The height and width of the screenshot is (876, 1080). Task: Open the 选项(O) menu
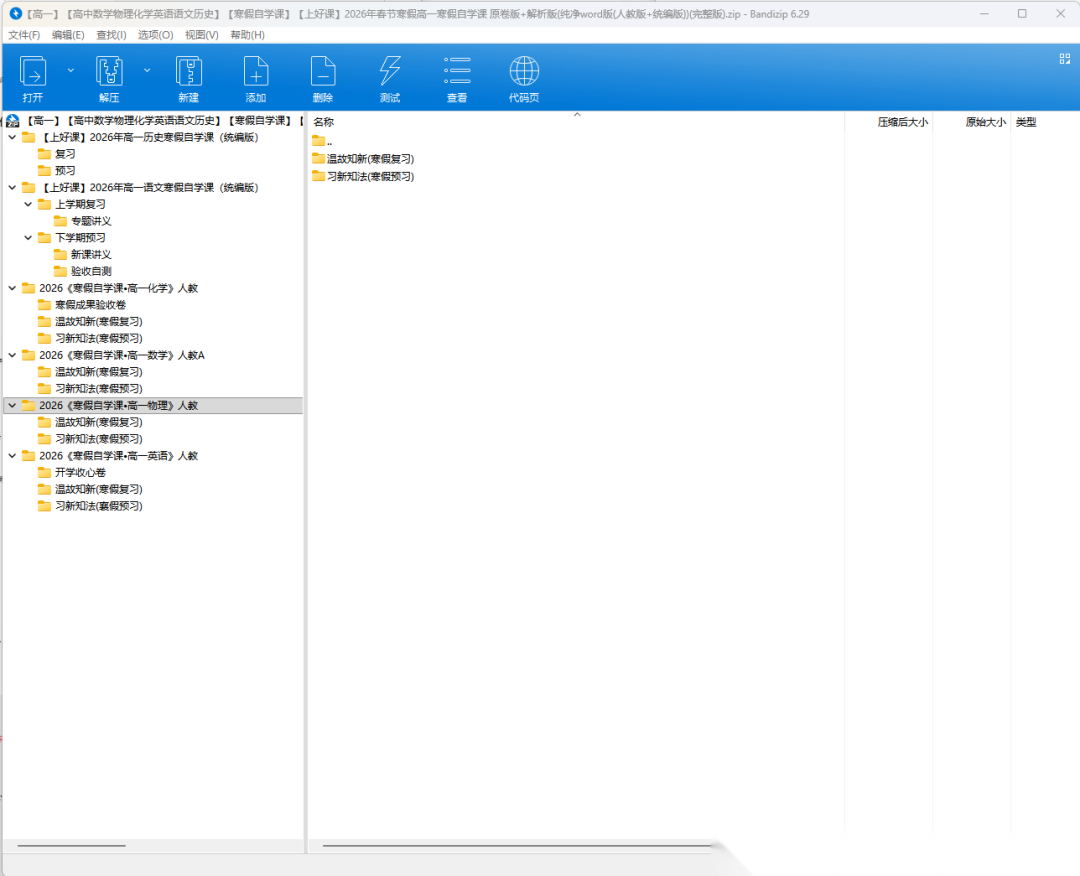pos(155,35)
